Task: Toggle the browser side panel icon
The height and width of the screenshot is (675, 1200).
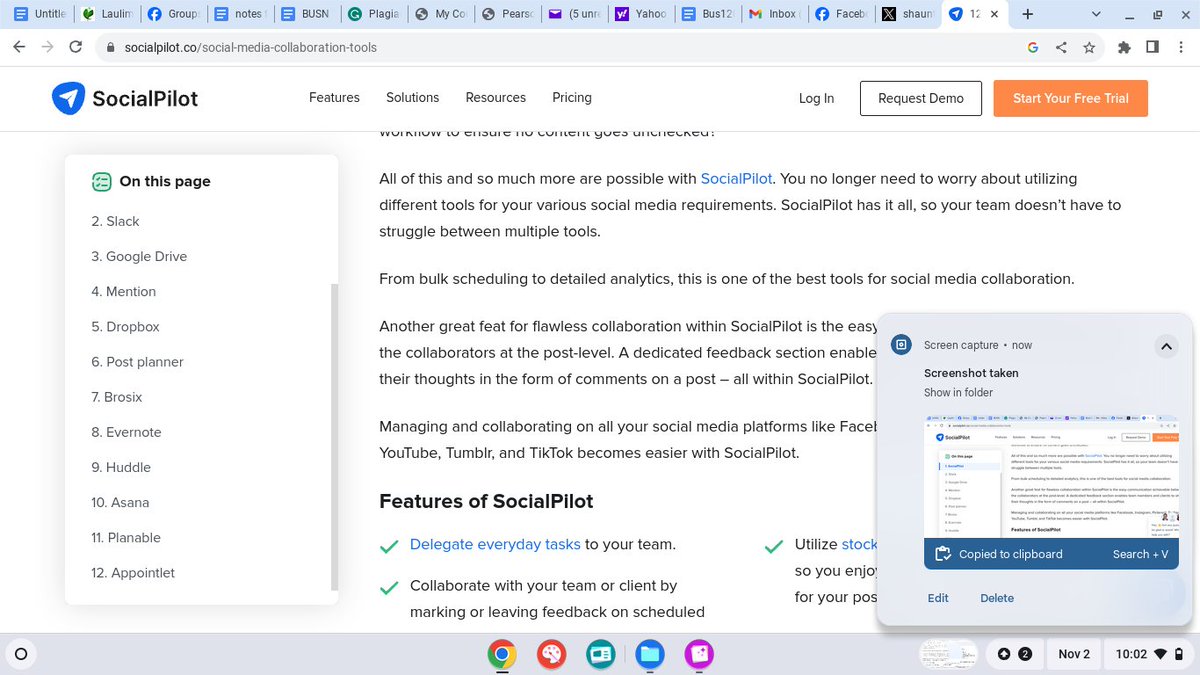Action: 1152,47
